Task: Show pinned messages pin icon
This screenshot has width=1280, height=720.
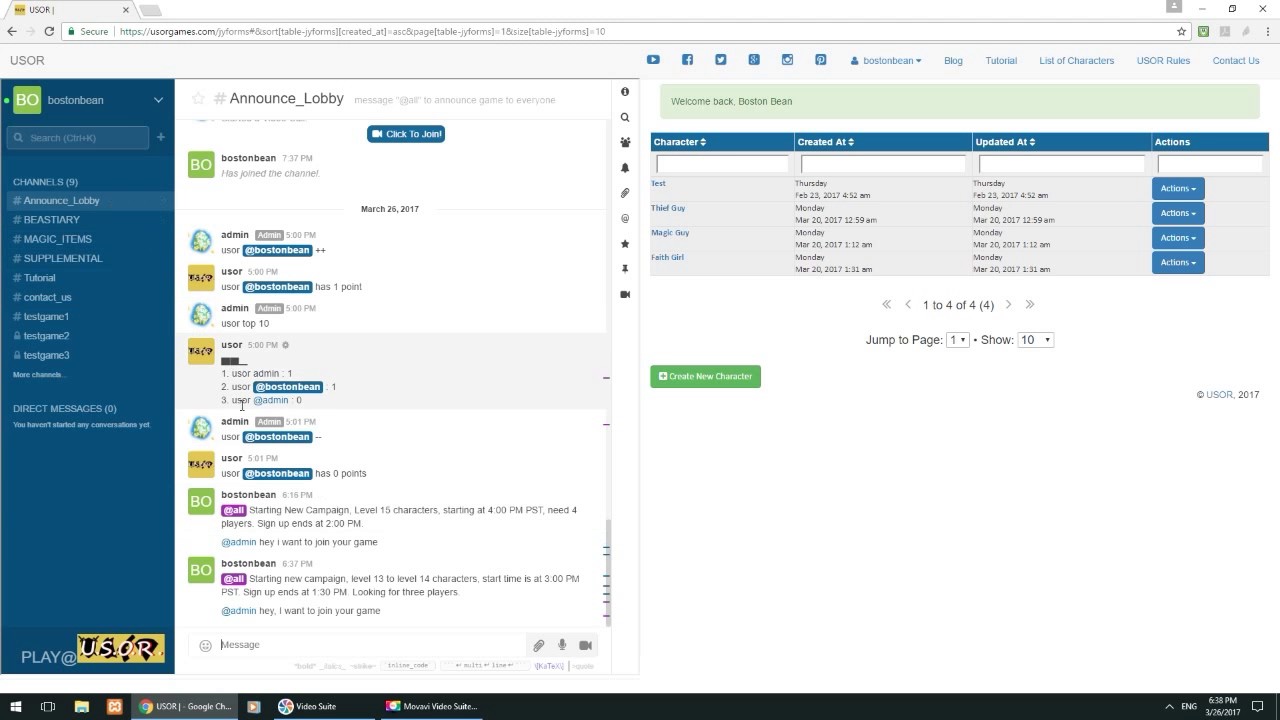Action: tap(625, 269)
